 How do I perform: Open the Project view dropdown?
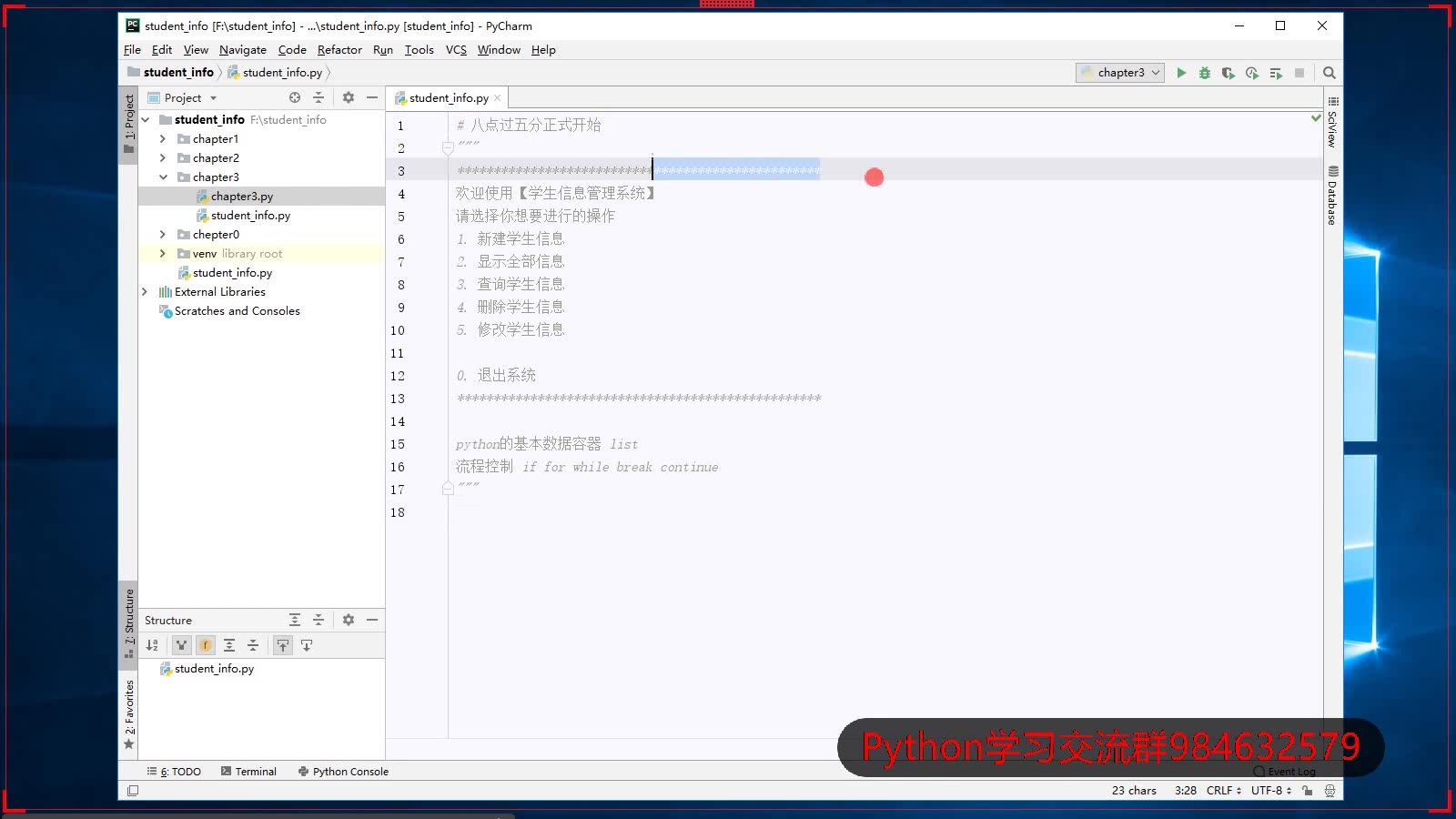pos(182,97)
